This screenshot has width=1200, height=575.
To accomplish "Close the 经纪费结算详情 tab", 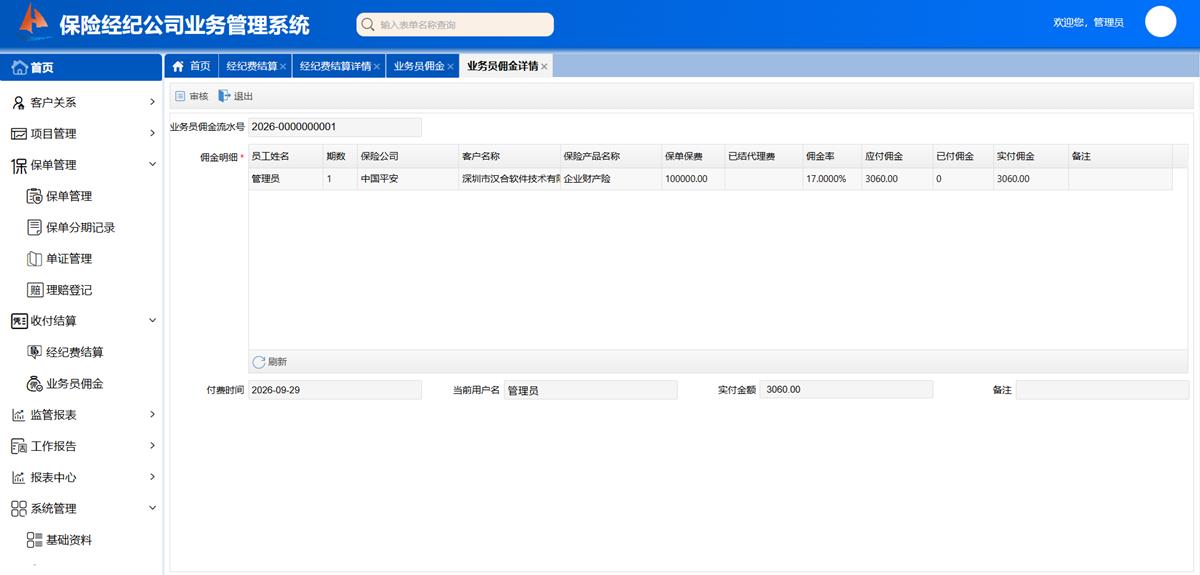I will pos(377,67).
